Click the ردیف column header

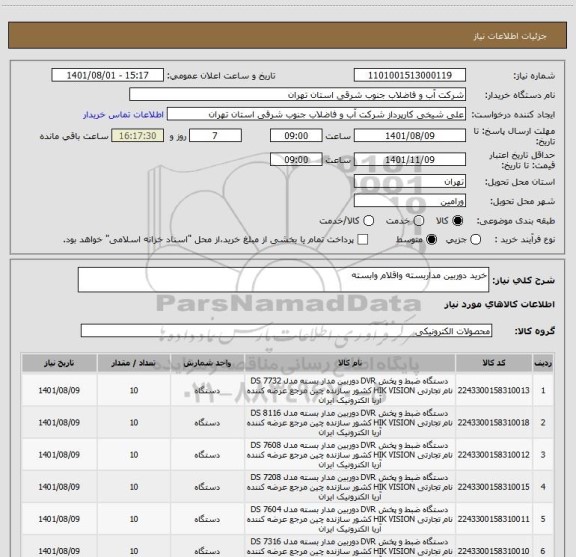pyautogui.click(x=543, y=363)
